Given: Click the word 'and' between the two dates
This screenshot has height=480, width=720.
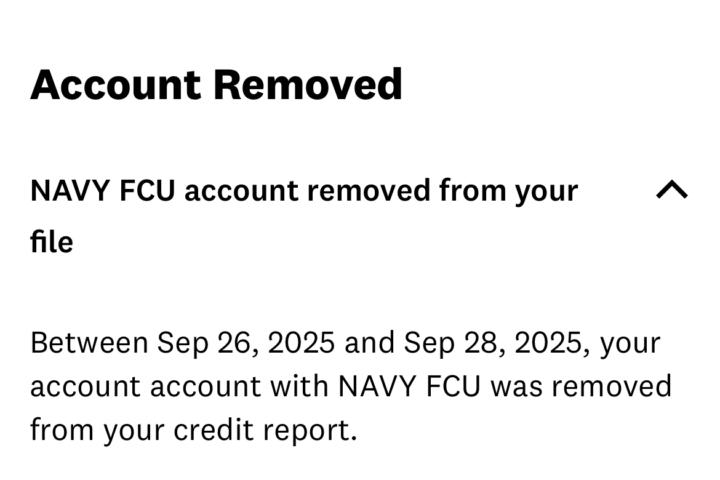Looking at the screenshot, I should [x=369, y=343].
